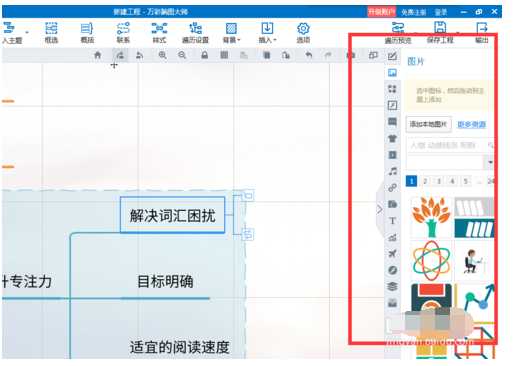
Task: Open the music note sidebar tab
Action: (x=392, y=171)
